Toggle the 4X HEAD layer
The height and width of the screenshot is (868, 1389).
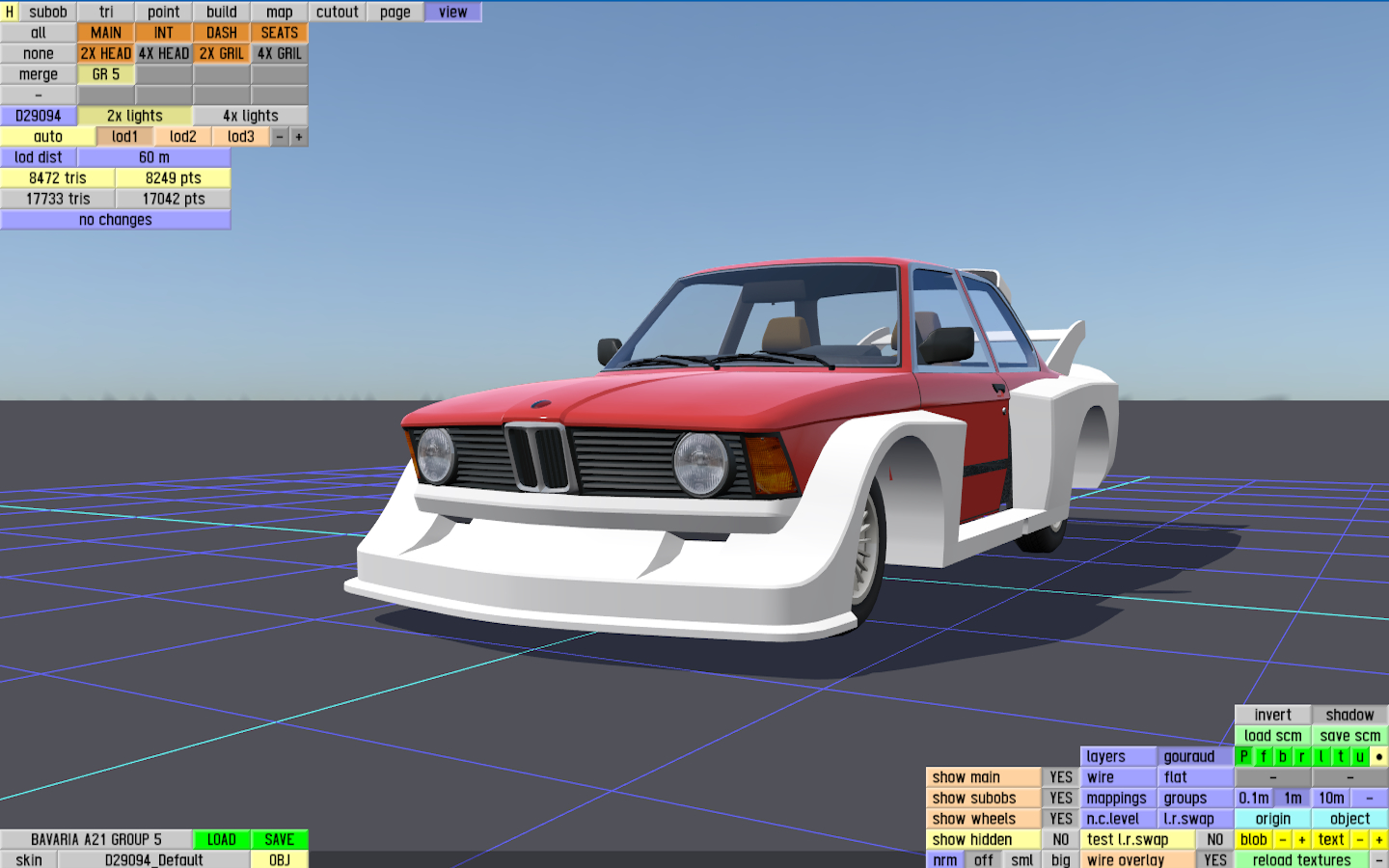pos(164,54)
